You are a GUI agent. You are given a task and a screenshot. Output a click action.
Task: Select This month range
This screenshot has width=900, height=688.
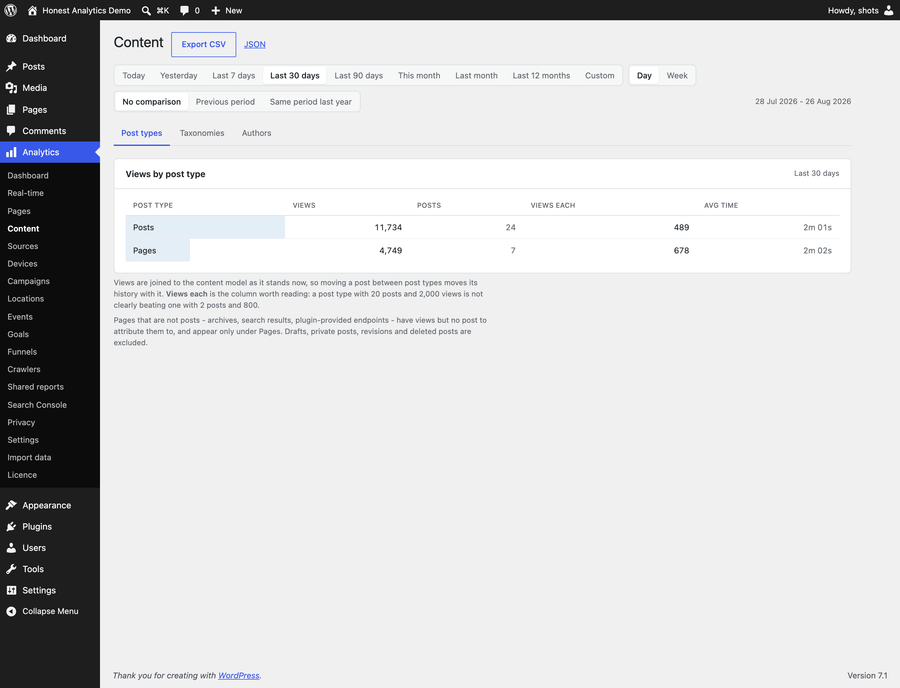pos(419,75)
